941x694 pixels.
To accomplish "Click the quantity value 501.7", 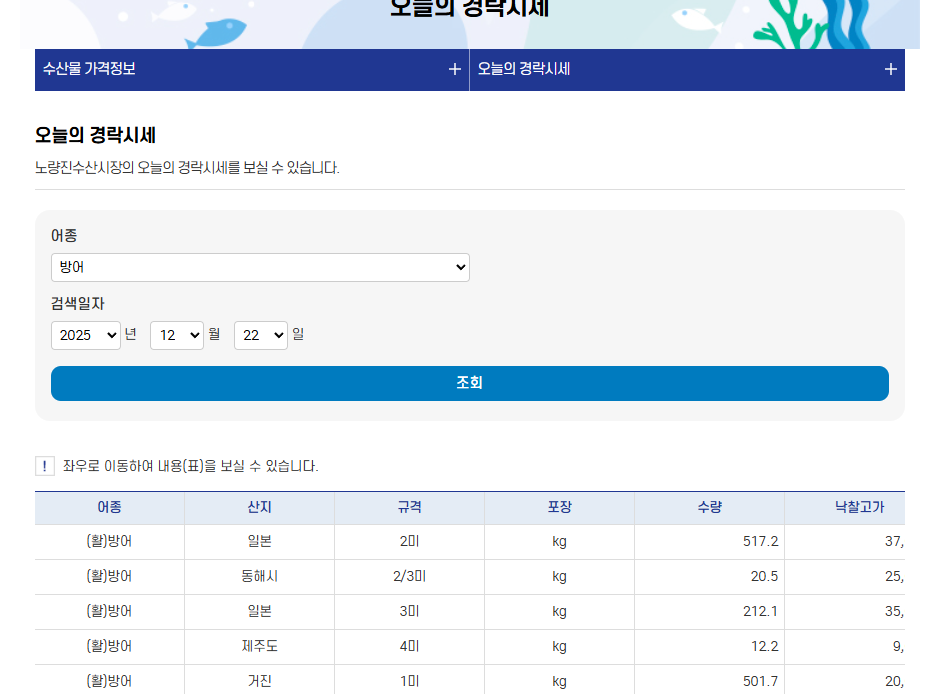I will coord(760,681).
